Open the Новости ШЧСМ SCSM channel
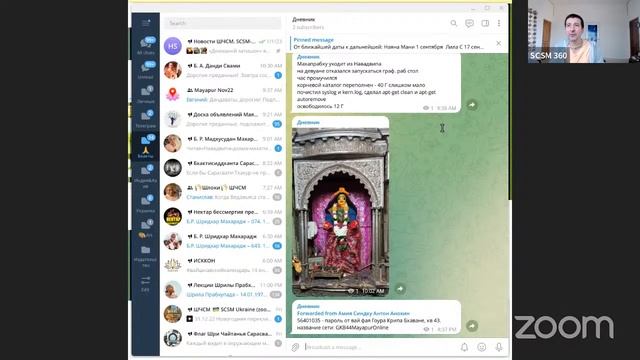Screen dimensions: 640x360 tap(222, 46)
